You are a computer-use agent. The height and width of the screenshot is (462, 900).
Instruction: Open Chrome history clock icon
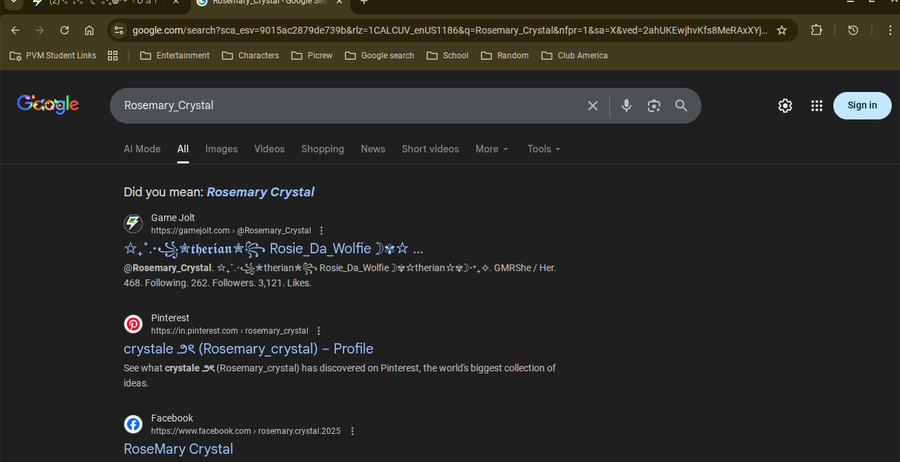[853, 30]
